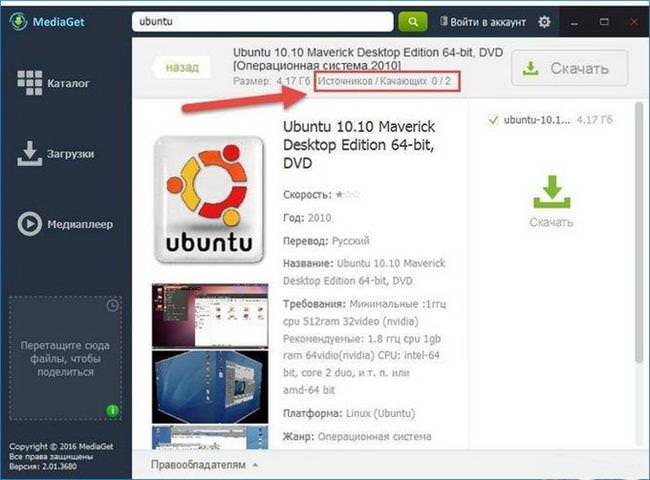Open settings via the gear icon
The width and height of the screenshot is (650, 480).
click(x=544, y=22)
